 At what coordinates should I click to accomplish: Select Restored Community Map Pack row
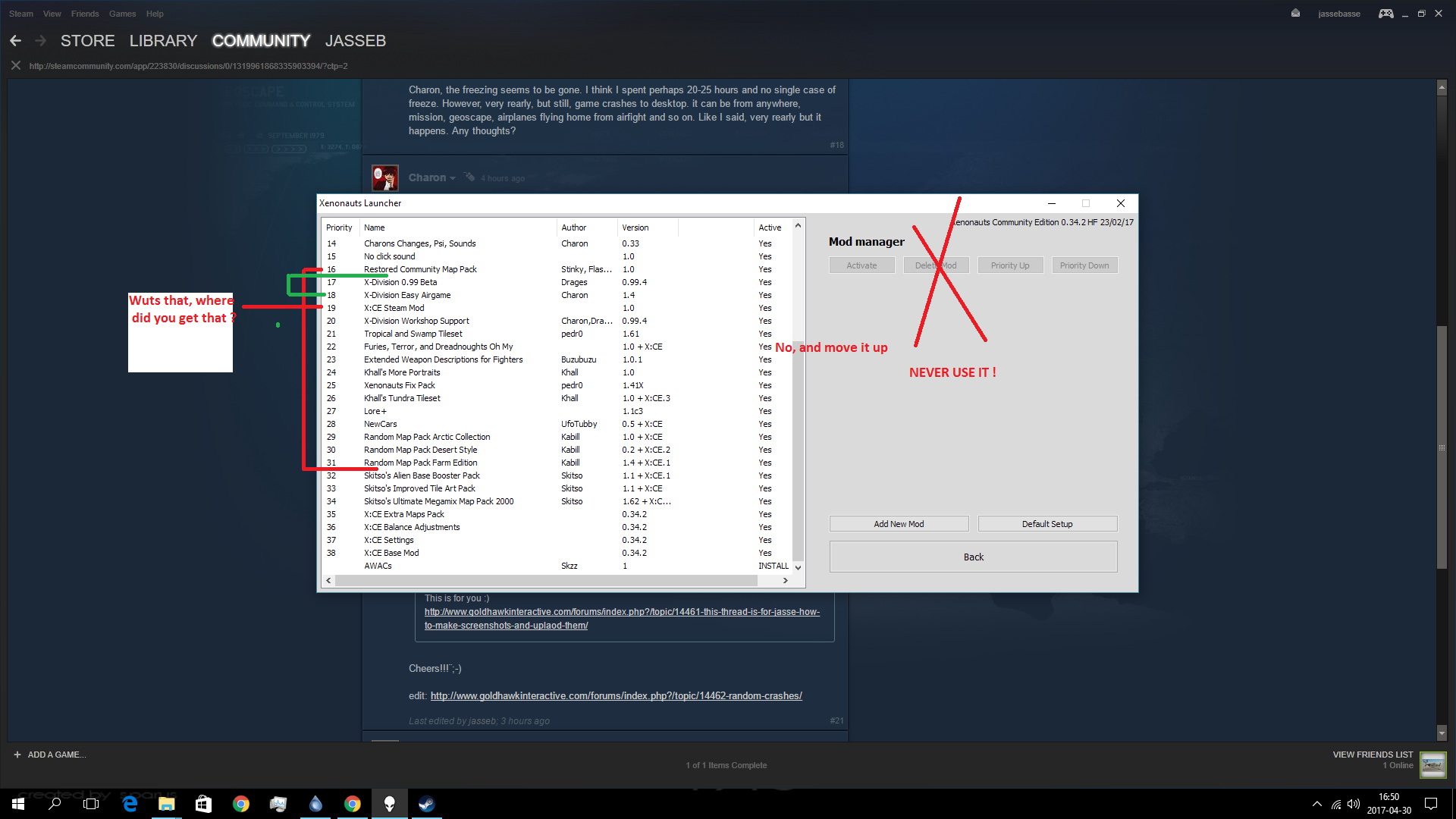pyautogui.click(x=557, y=269)
